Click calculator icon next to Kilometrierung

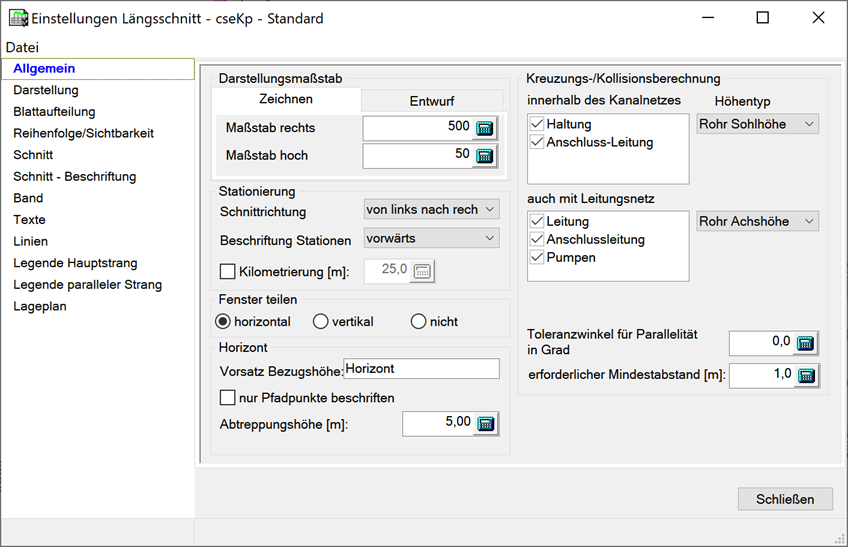tap(422, 270)
